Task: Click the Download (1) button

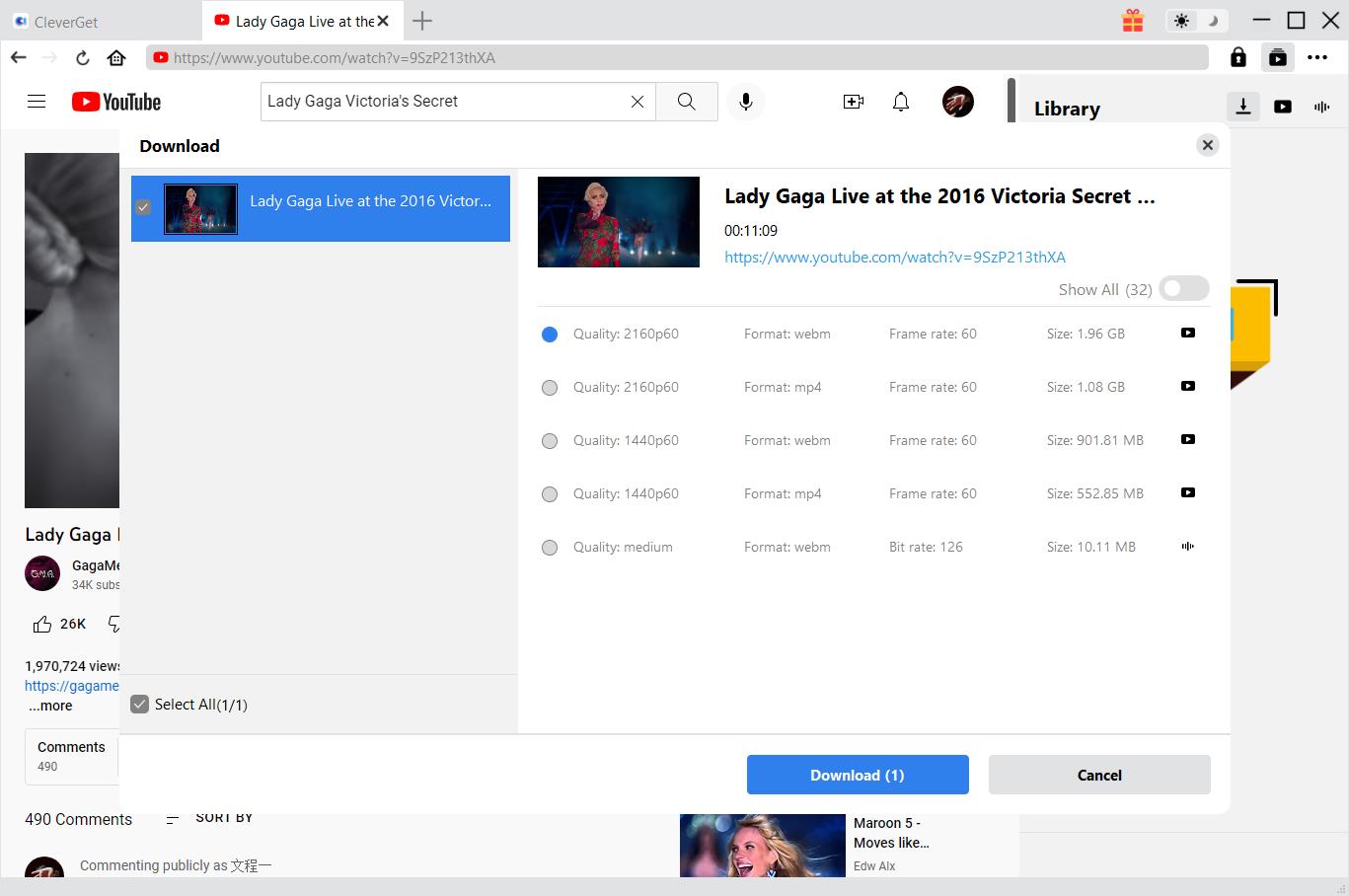Action: click(857, 775)
